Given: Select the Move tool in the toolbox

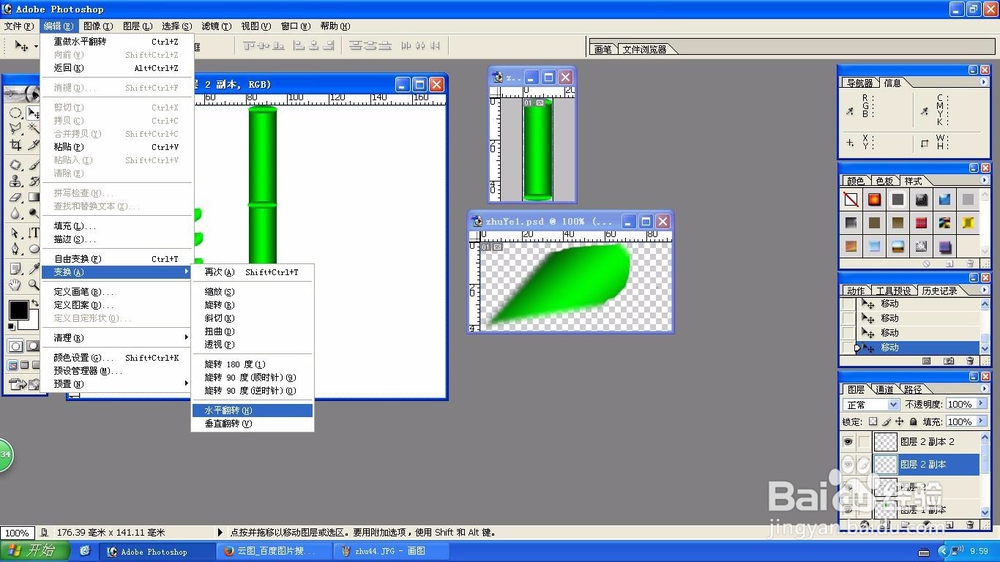Looking at the screenshot, I should pos(33,113).
